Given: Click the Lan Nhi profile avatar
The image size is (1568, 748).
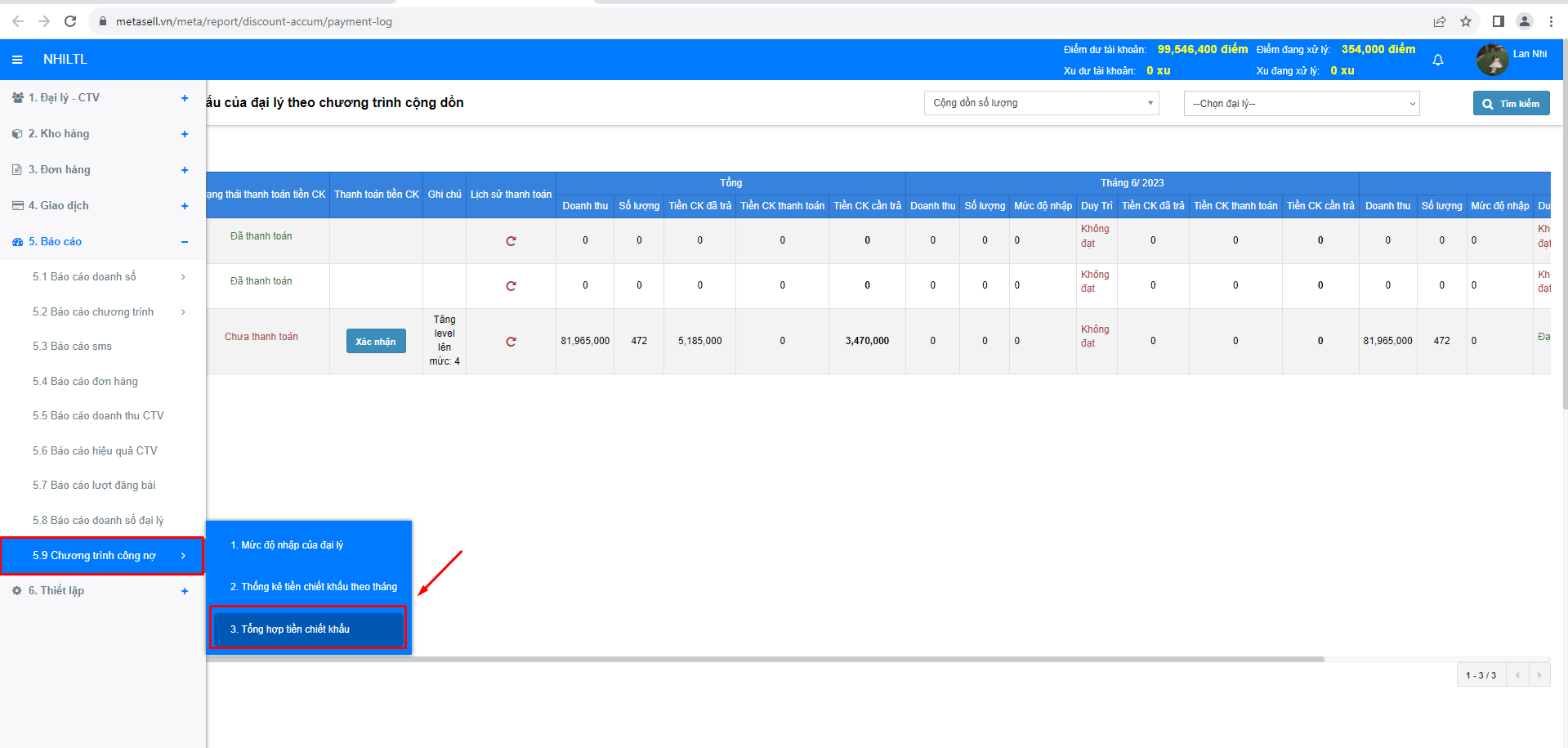Looking at the screenshot, I should pos(1492,60).
